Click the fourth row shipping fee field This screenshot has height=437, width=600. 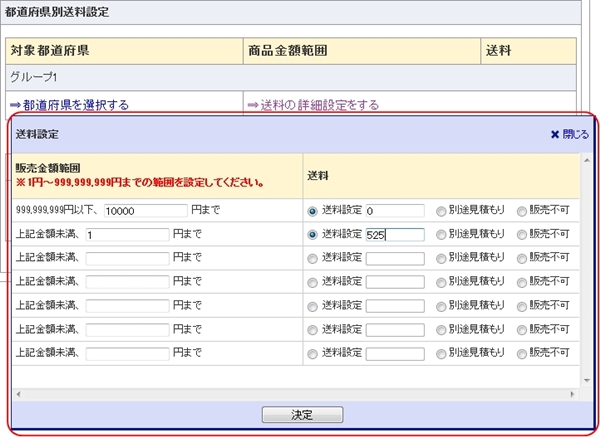[395, 282]
